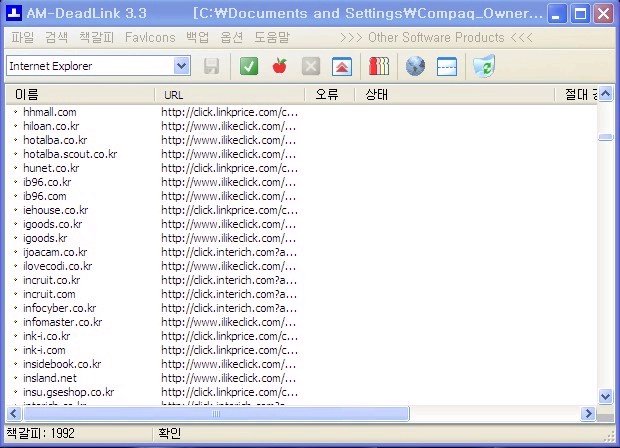Select the infocyber.co.kr bookmark
The image size is (620, 448).
click(59, 308)
